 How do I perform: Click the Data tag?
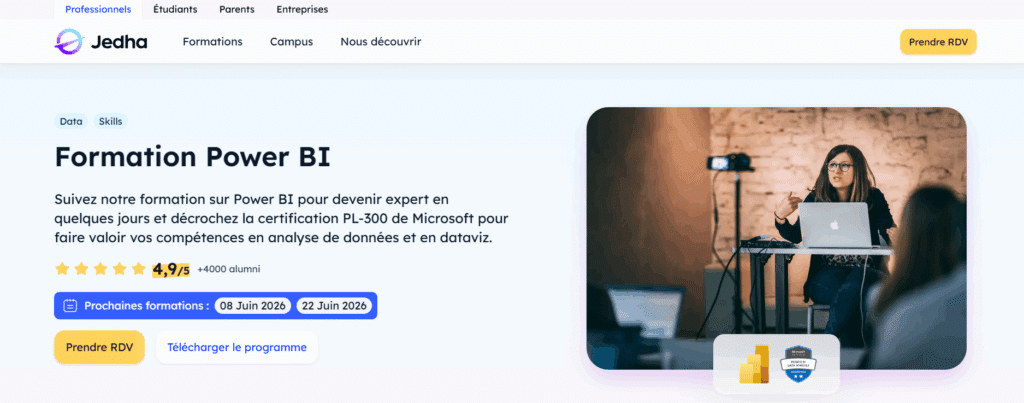click(71, 121)
